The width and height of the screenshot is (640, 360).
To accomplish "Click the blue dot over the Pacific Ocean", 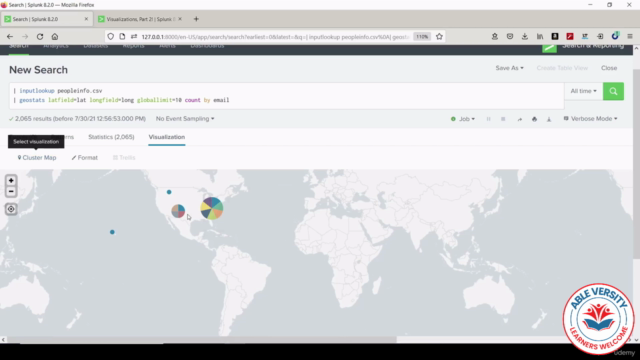I will click(x=112, y=232).
